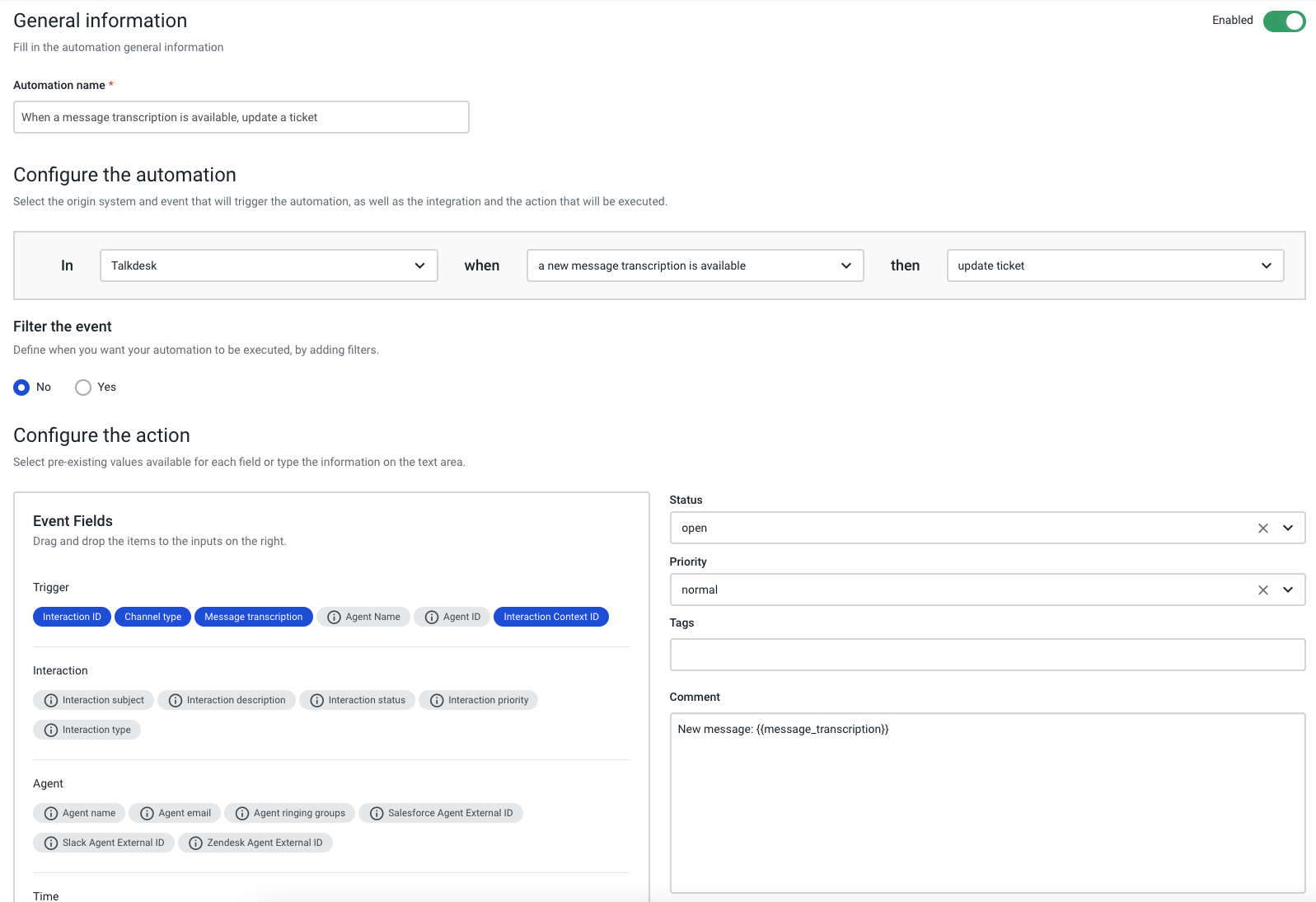Click the Interaction ID trigger chip
1316x902 pixels.
point(72,617)
